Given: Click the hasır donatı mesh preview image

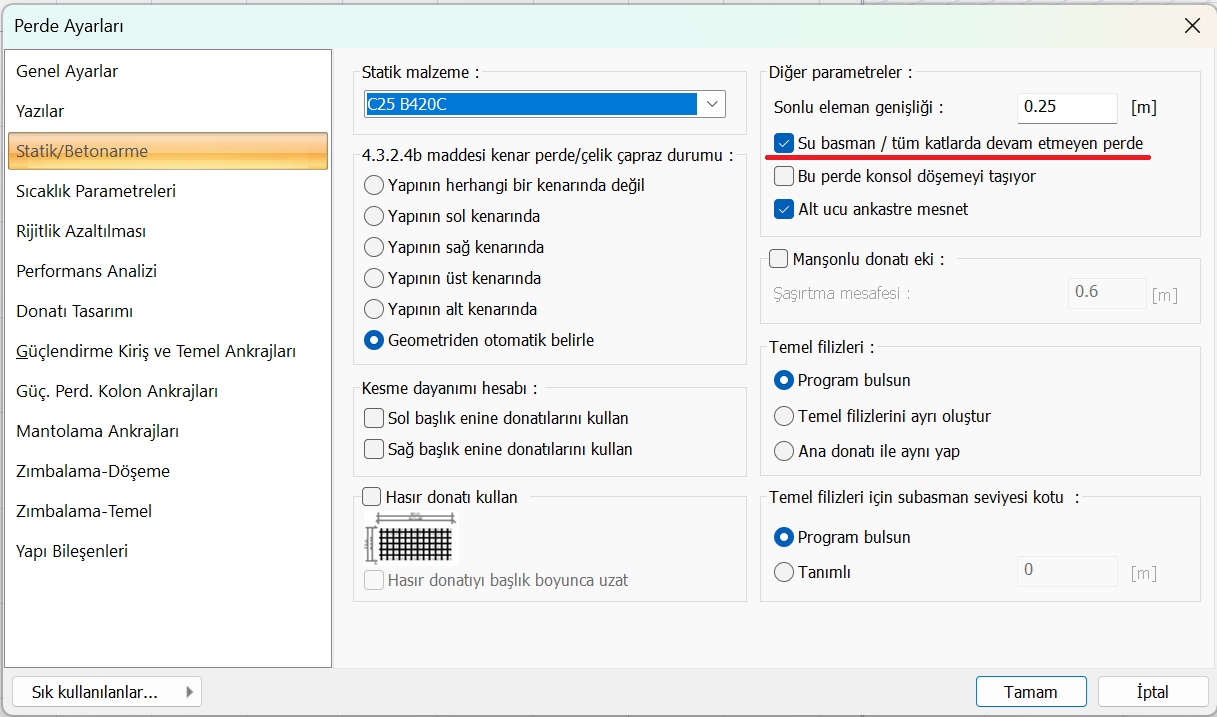Looking at the screenshot, I should tap(413, 540).
